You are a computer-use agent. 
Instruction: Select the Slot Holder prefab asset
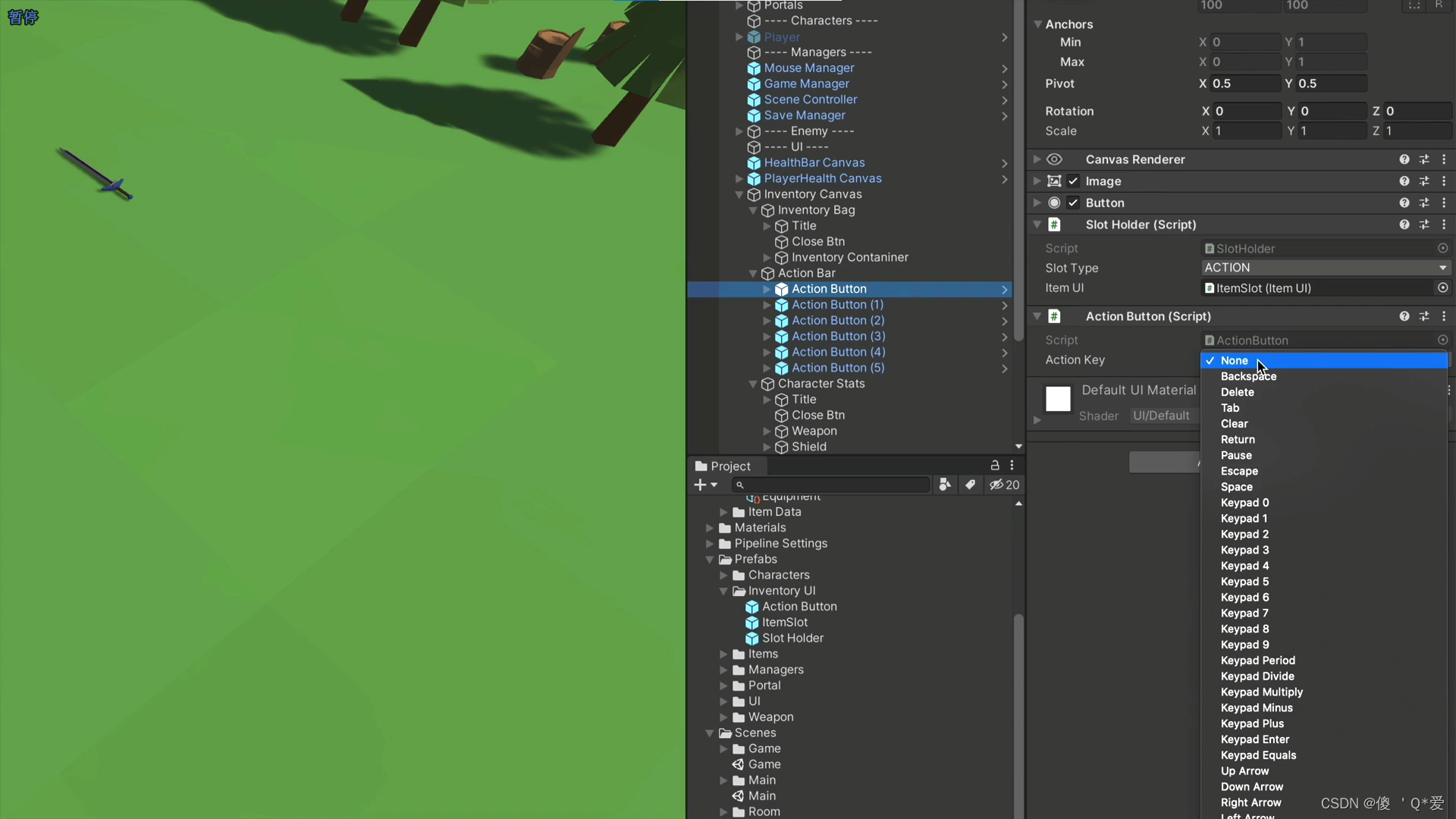(x=792, y=638)
